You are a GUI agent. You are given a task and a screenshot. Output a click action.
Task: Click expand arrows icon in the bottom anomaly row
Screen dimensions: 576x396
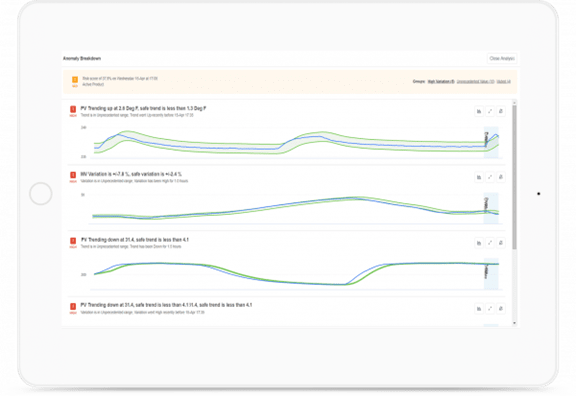(490, 309)
